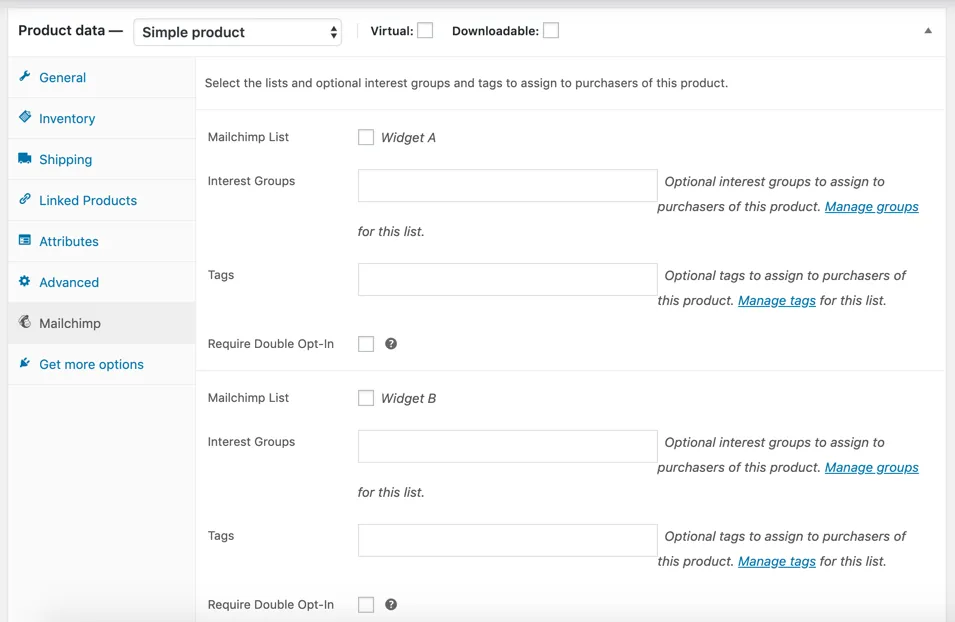Check the Widget B Mailchimp list
The image size is (955, 622).
365,398
